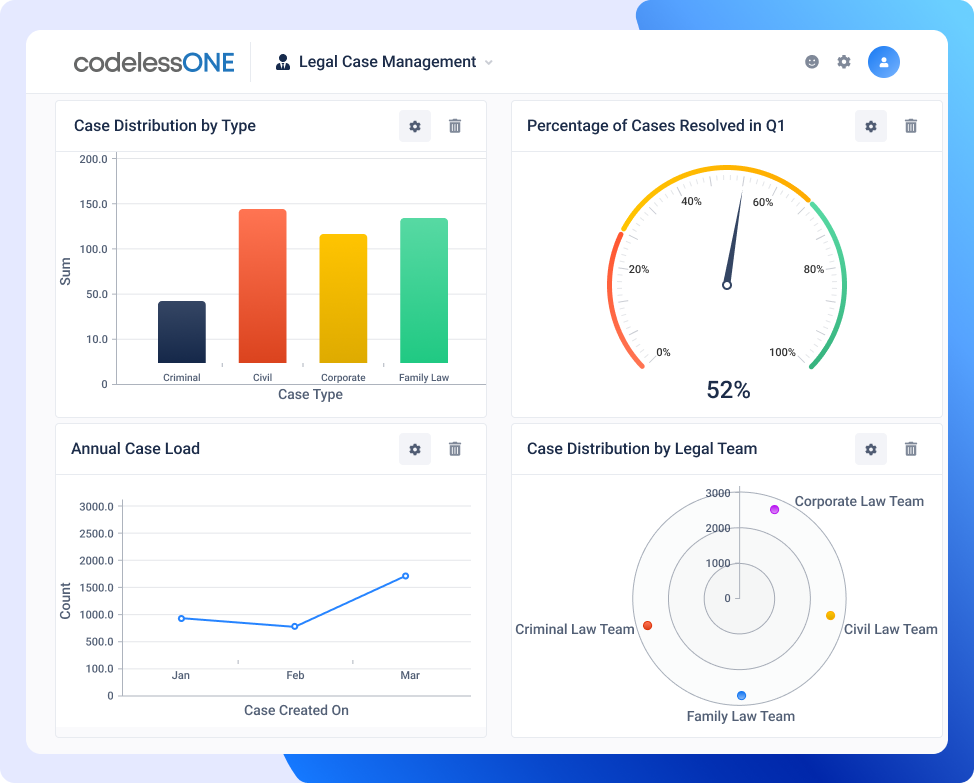
Task: Click the codelessONE logo
Action: click(154, 61)
